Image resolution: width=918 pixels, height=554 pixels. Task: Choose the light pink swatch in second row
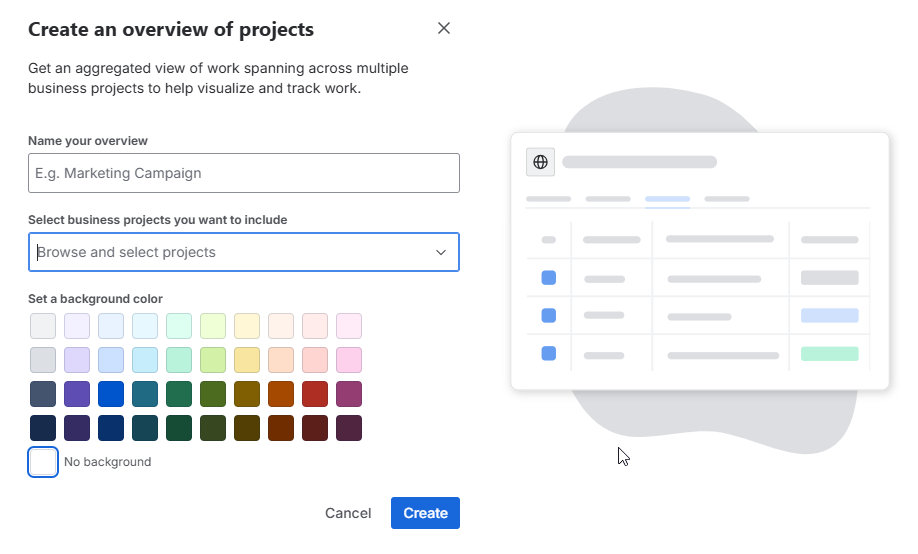(x=348, y=360)
